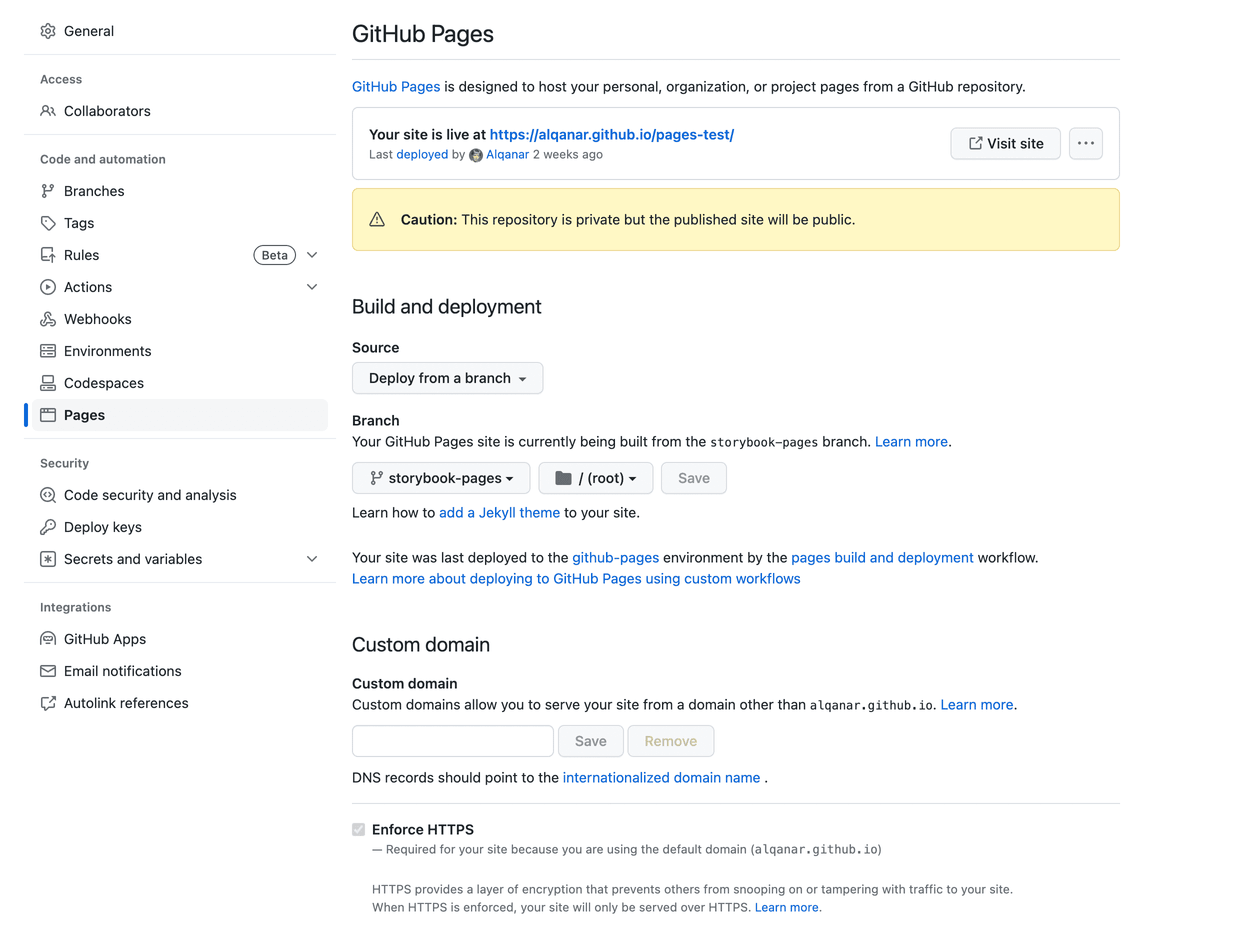Select the Branches icon in sidebar
The height and width of the screenshot is (940, 1238).
48,191
